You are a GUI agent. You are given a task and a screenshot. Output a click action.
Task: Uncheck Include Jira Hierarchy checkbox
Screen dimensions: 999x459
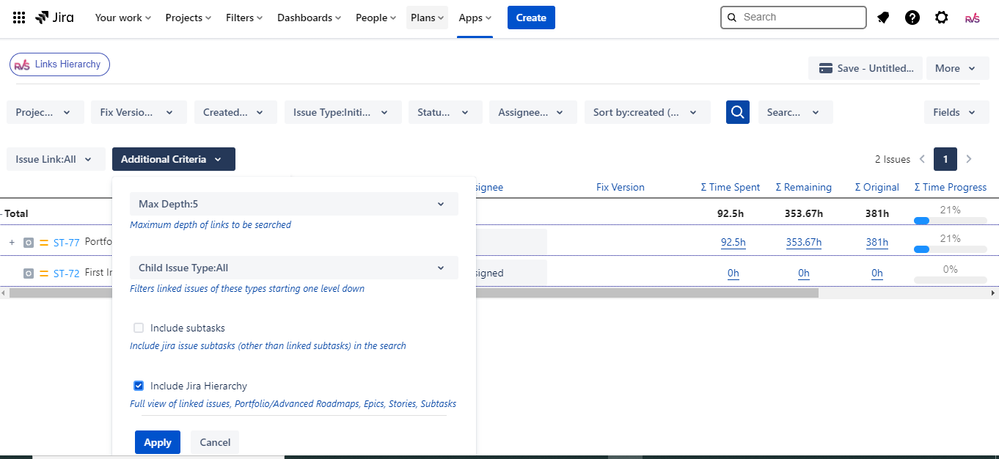138,386
